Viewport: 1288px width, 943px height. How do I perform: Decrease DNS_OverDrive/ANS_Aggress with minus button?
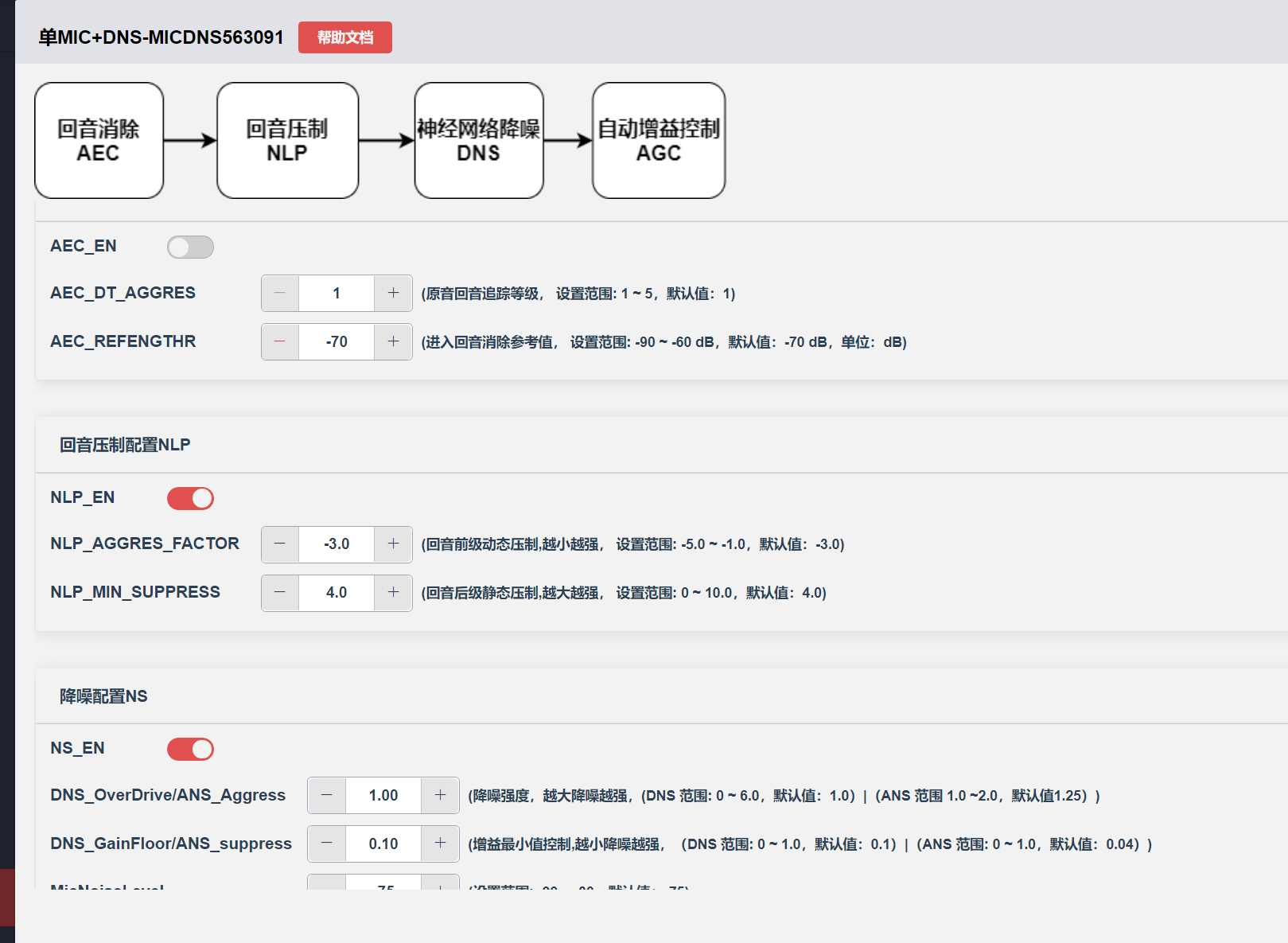coord(327,796)
